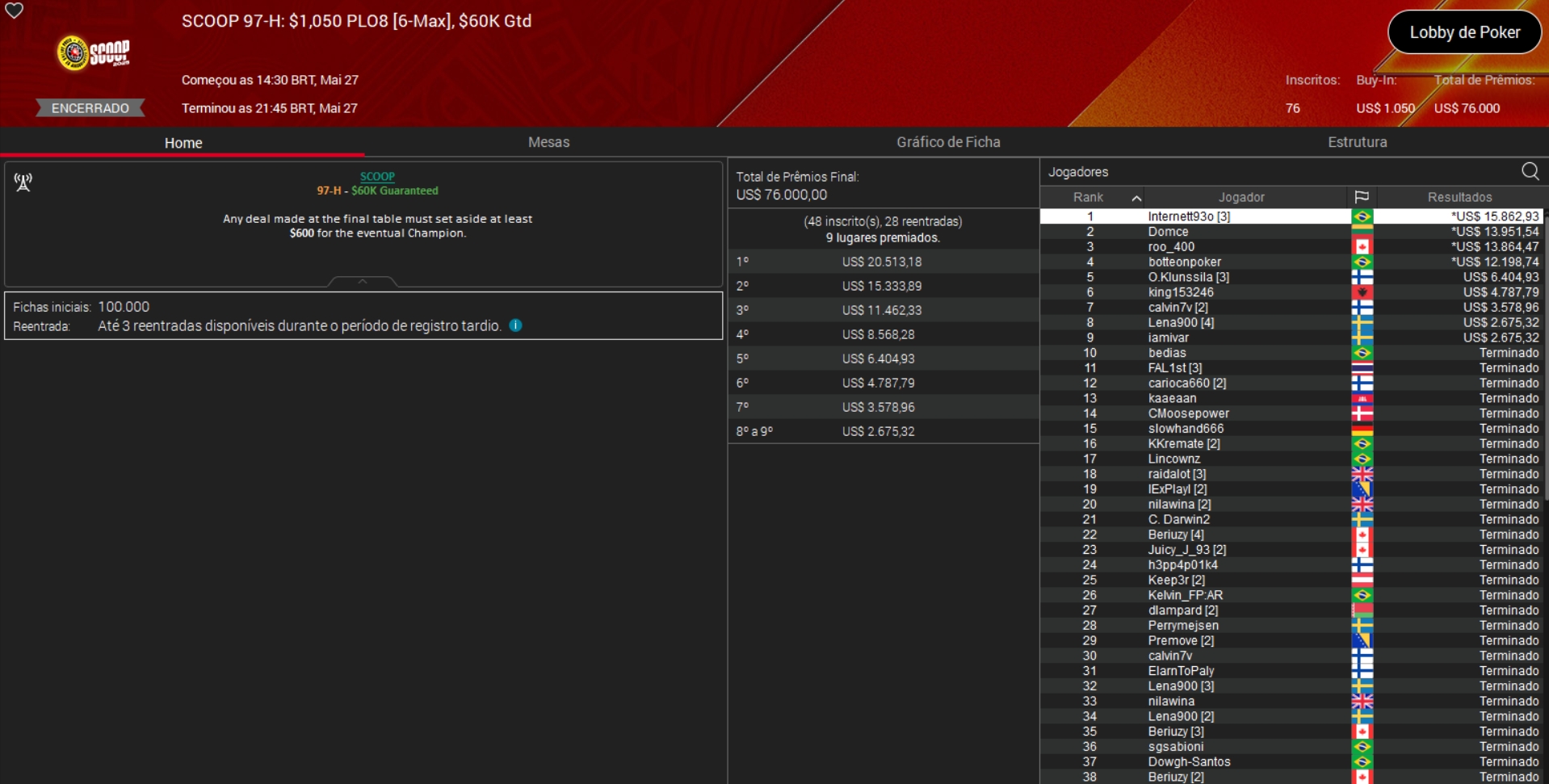
Task: Select player row KKremate [2]
Action: [1291, 443]
